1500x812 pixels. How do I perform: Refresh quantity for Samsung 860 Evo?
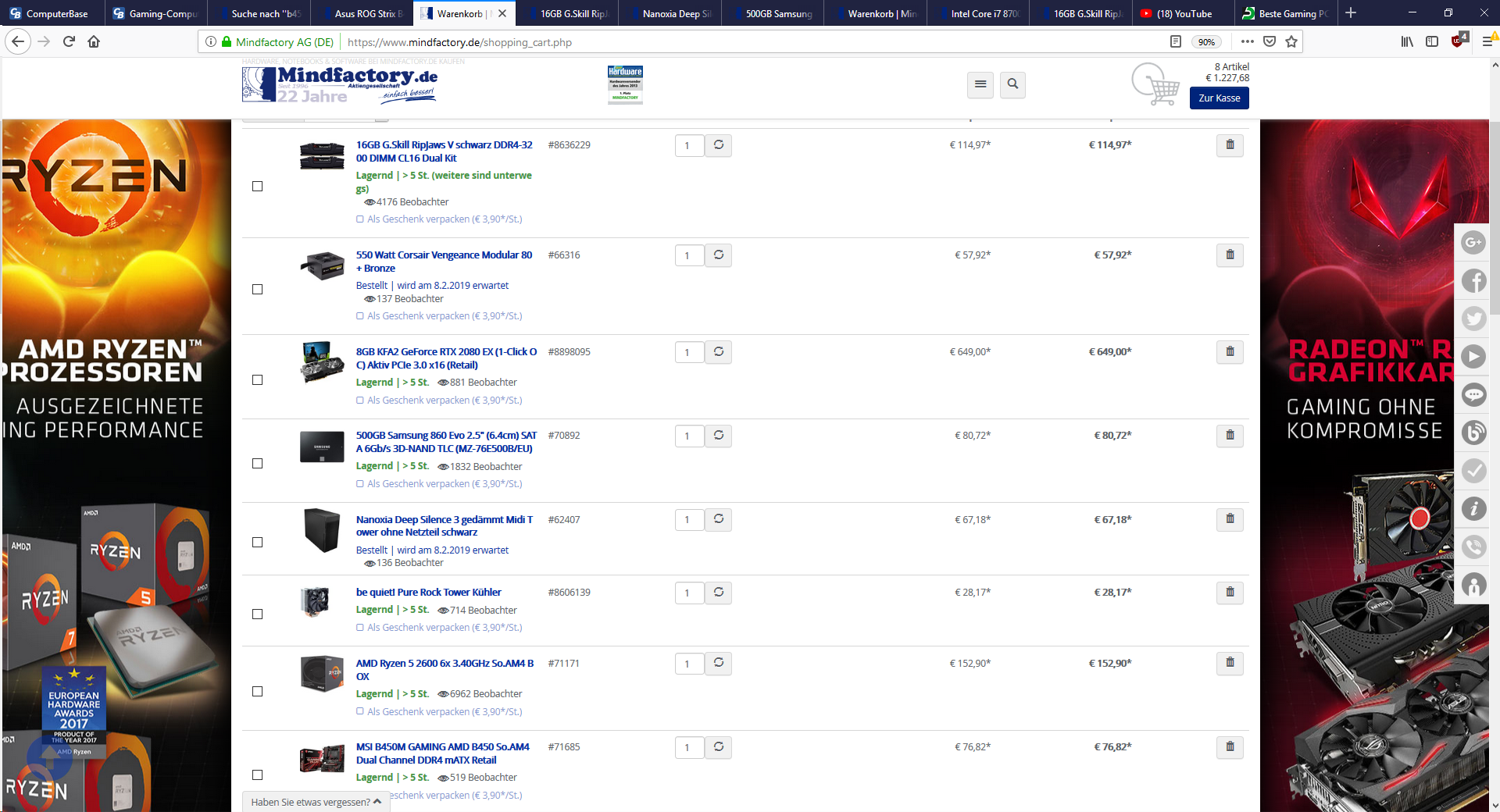coord(718,436)
